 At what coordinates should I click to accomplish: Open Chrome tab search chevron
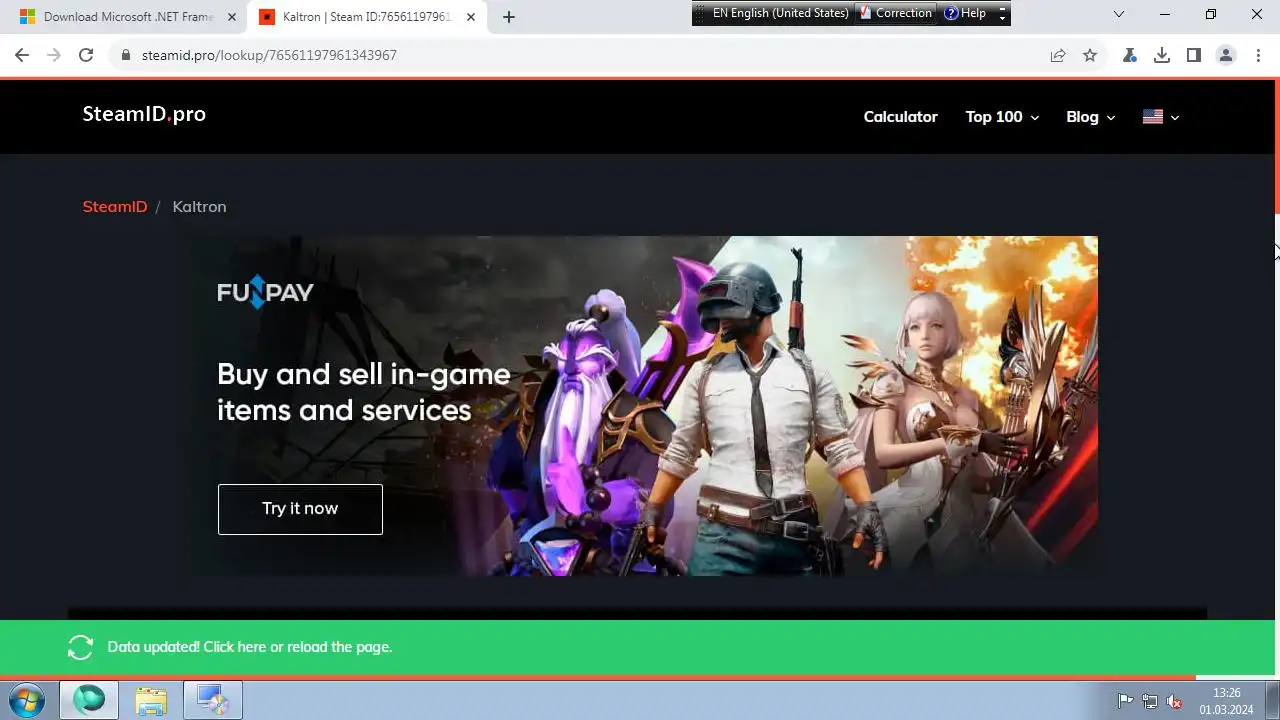pyautogui.click(x=1119, y=14)
